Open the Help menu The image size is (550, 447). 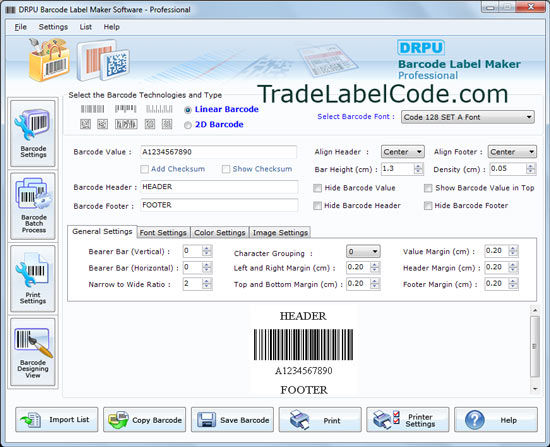112,27
